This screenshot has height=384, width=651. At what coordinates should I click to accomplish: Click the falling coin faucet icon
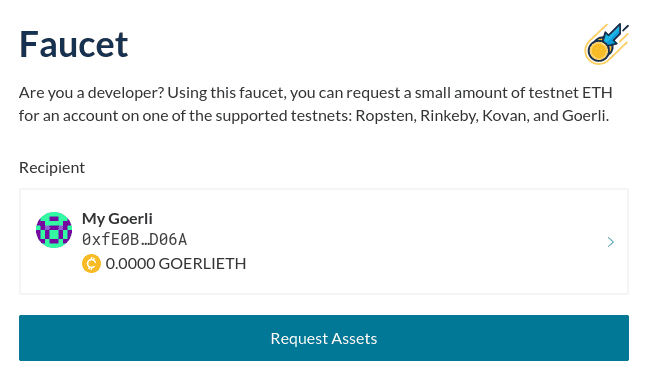[x=607, y=44]
